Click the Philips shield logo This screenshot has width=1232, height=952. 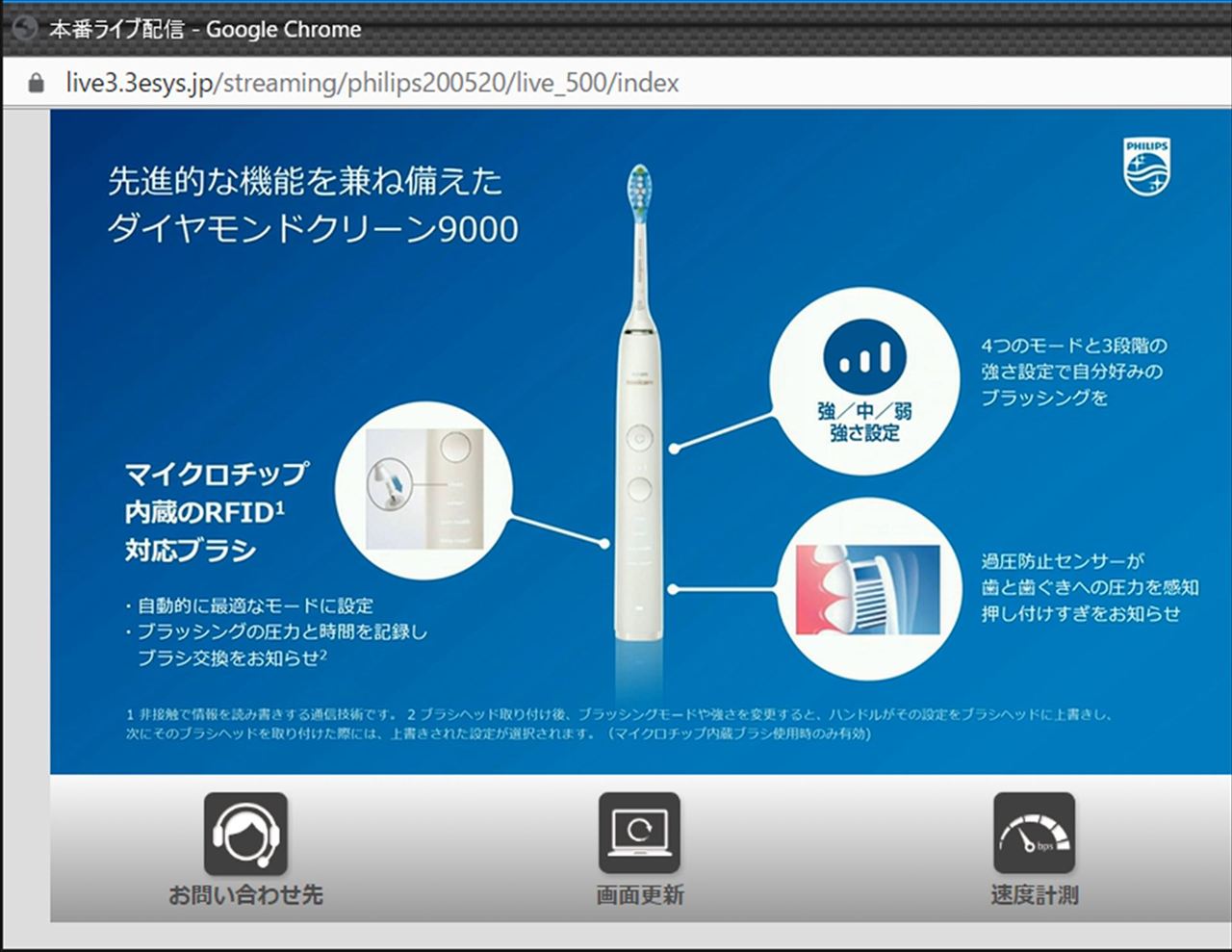[x=1146, y=167]
